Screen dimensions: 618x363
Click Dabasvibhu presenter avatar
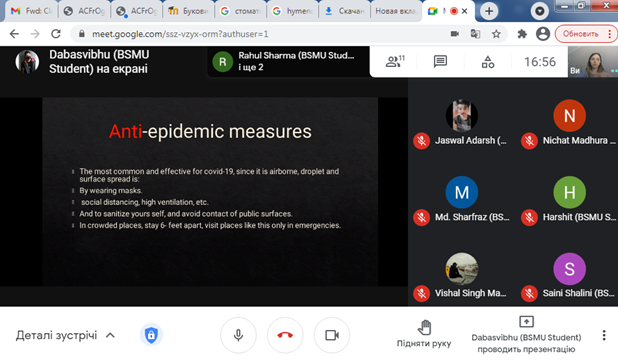(x=27, y=61)
